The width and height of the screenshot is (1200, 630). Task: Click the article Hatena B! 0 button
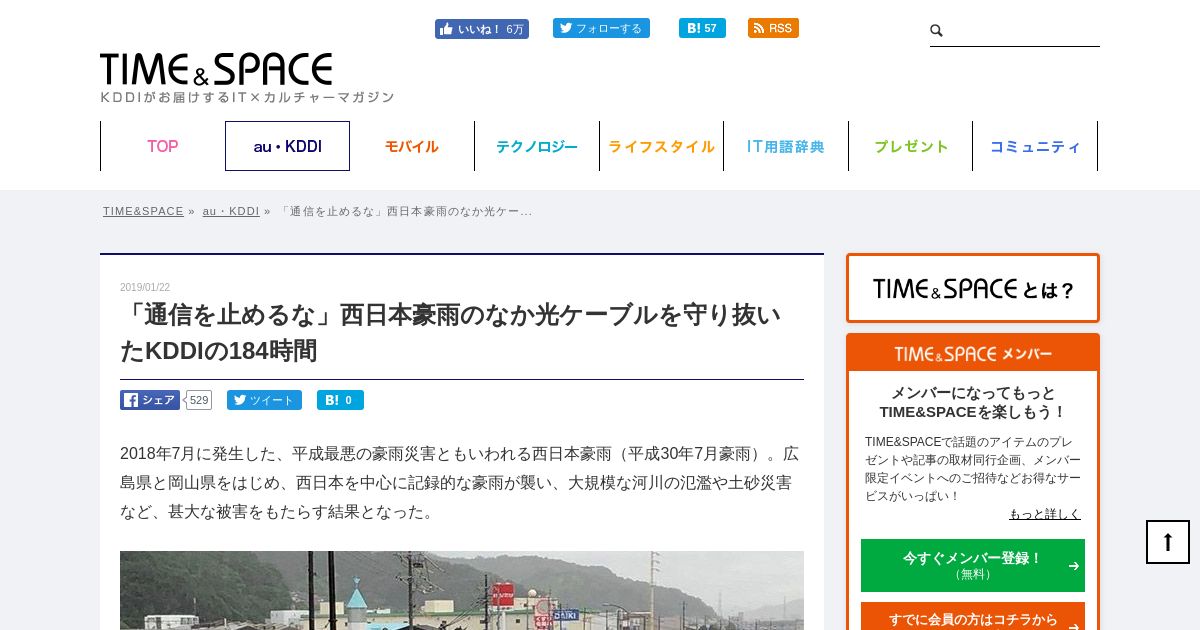point(340,400)
